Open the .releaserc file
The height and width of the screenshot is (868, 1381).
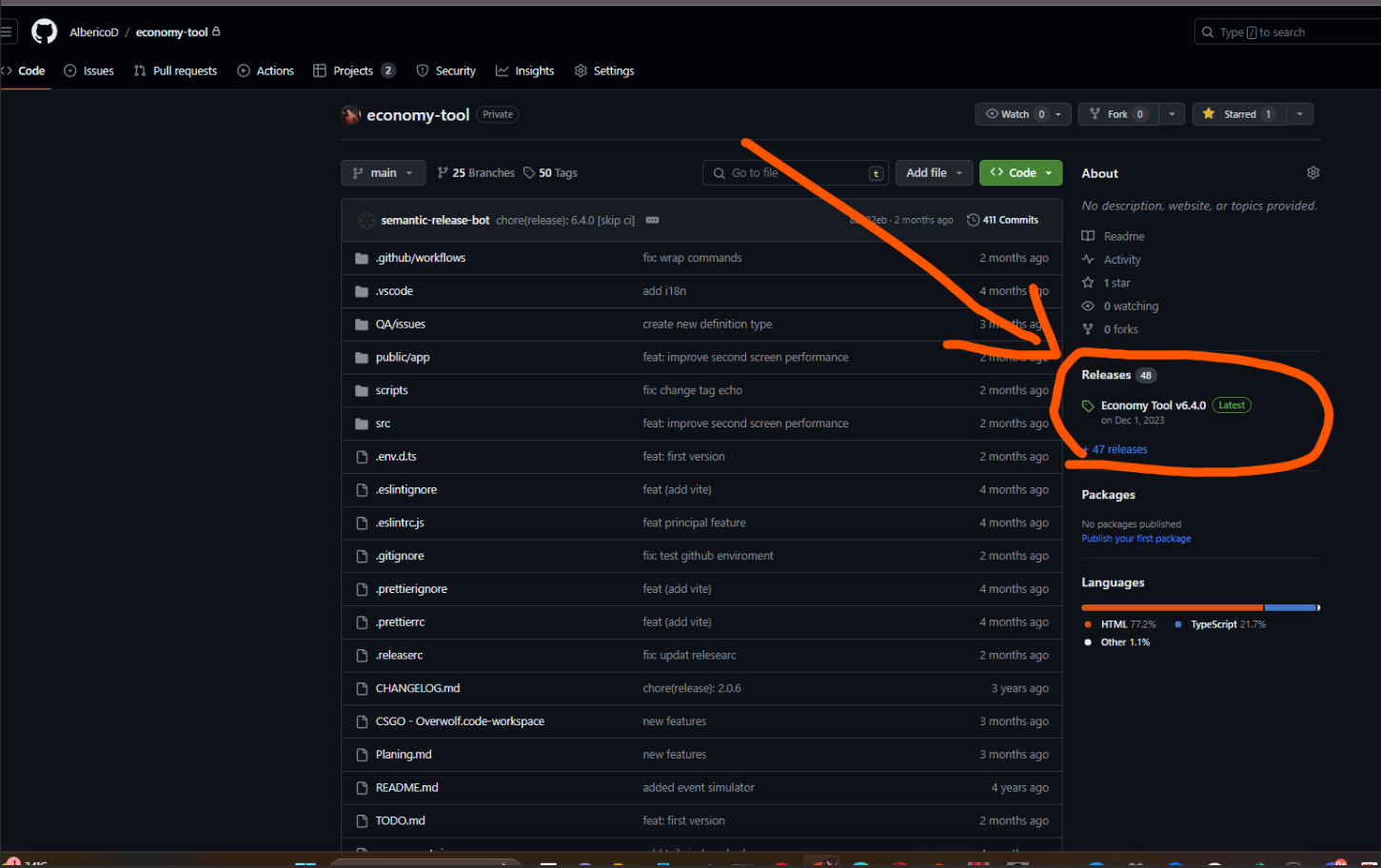[399, 655]
